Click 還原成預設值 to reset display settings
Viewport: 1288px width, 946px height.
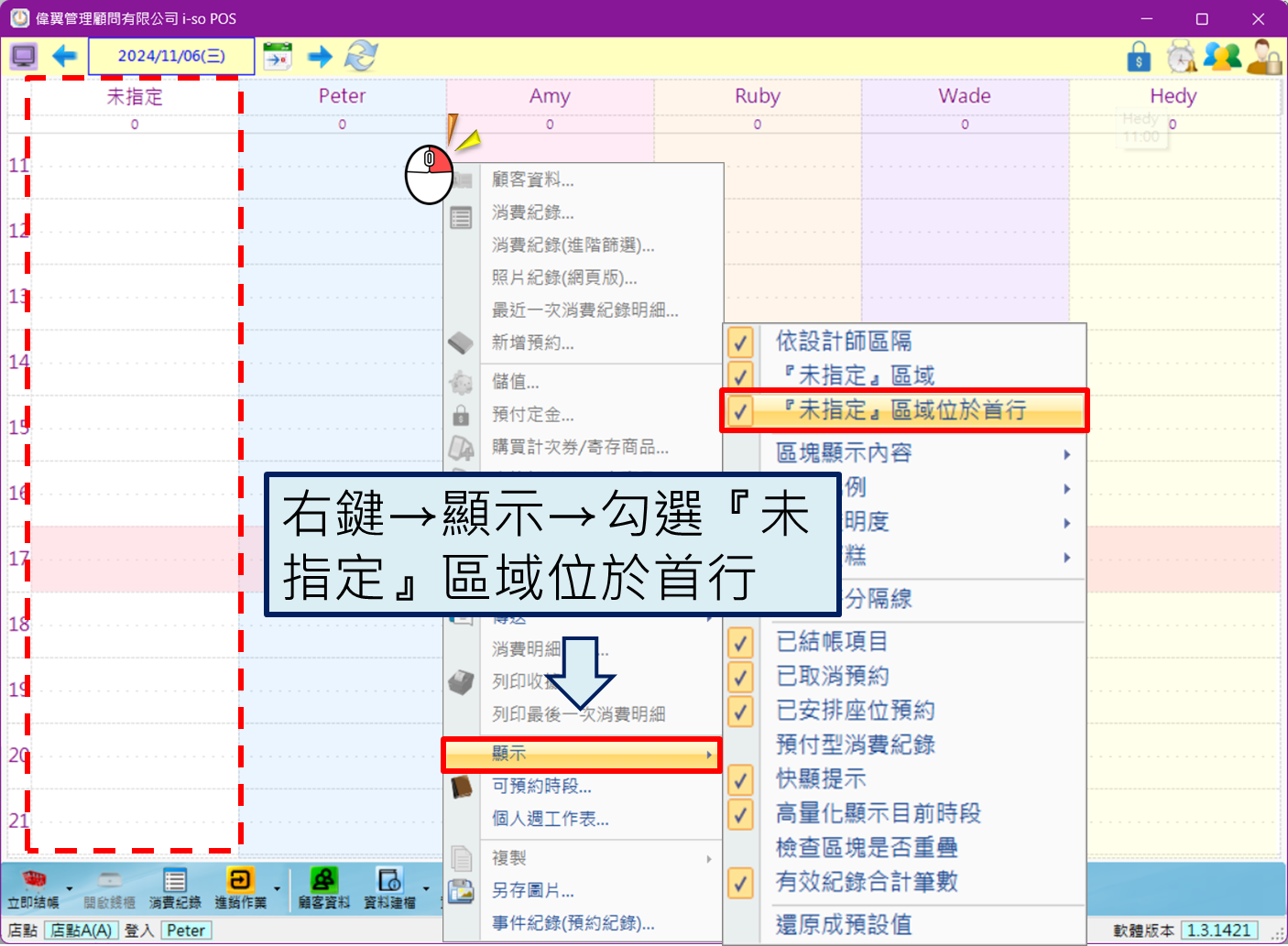(x=904, y=925)
